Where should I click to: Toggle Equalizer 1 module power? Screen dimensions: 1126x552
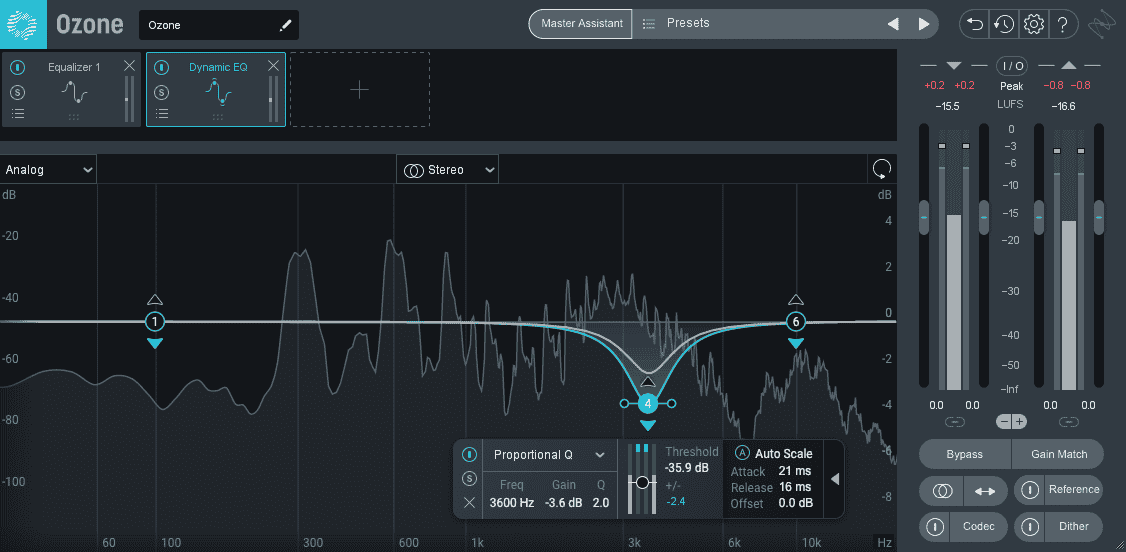18,67
